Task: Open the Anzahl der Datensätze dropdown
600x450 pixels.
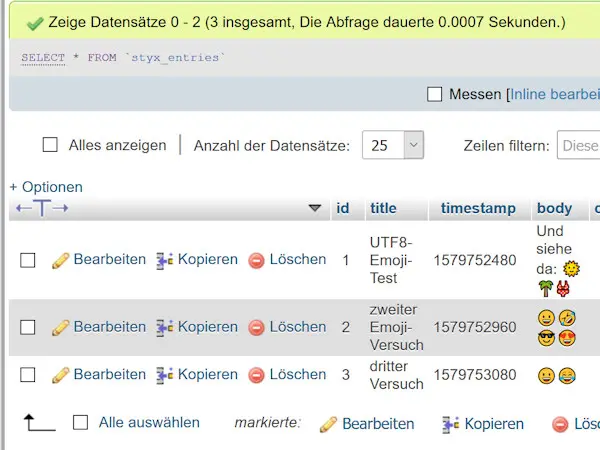Action: (x=393, y=145)
